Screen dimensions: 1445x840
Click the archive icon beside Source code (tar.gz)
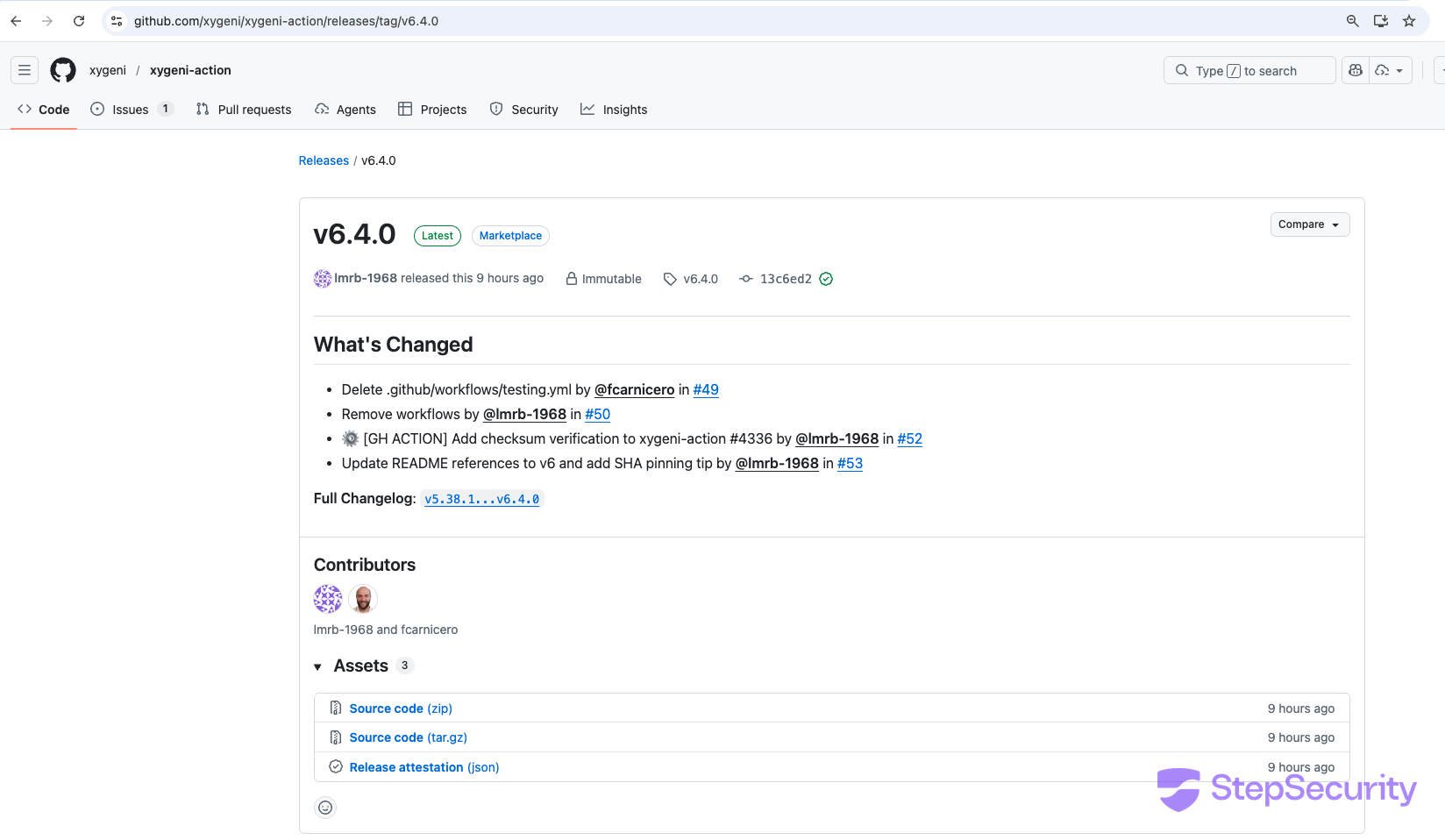(x=335, y=737)
